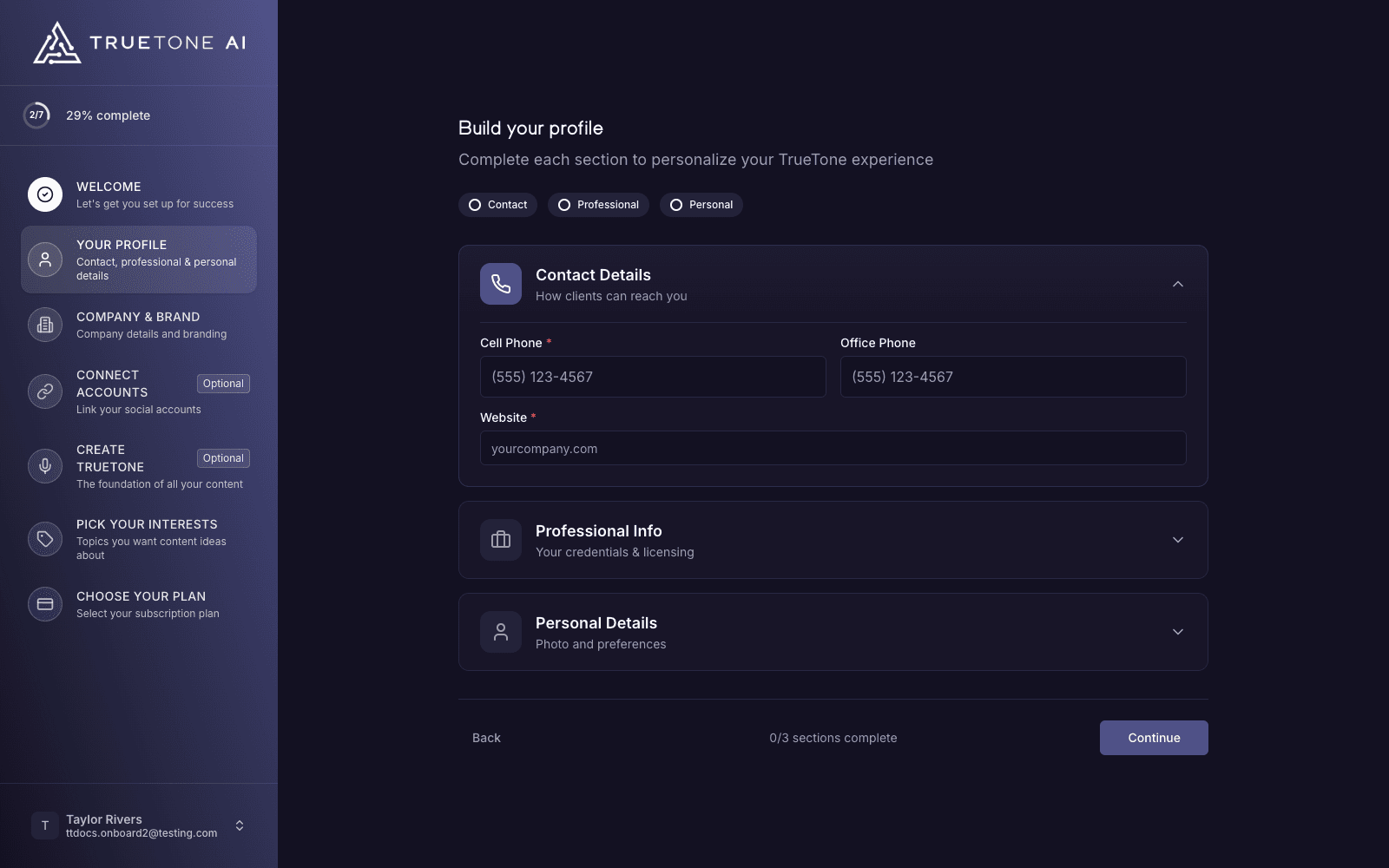
Task: Click the Contact Details phone icon
Action: tap(501, 284)
